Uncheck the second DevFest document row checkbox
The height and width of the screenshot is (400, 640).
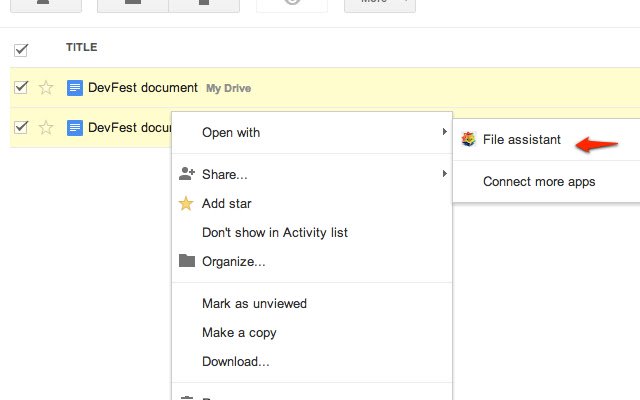tap(20, 127)
